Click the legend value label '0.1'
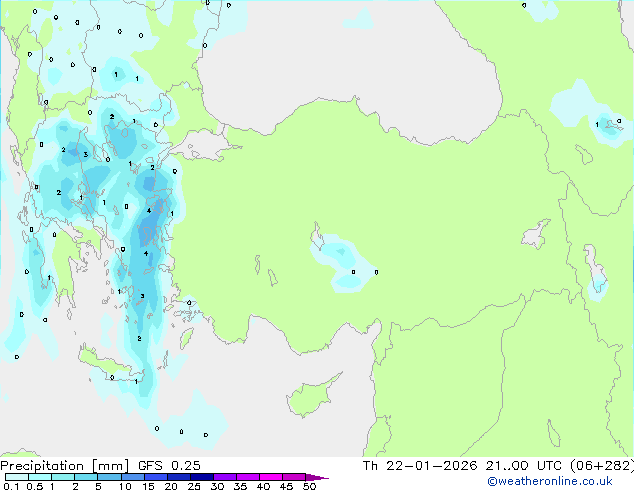The width and height of the screenshot is (634, 490). click(11, 486)
